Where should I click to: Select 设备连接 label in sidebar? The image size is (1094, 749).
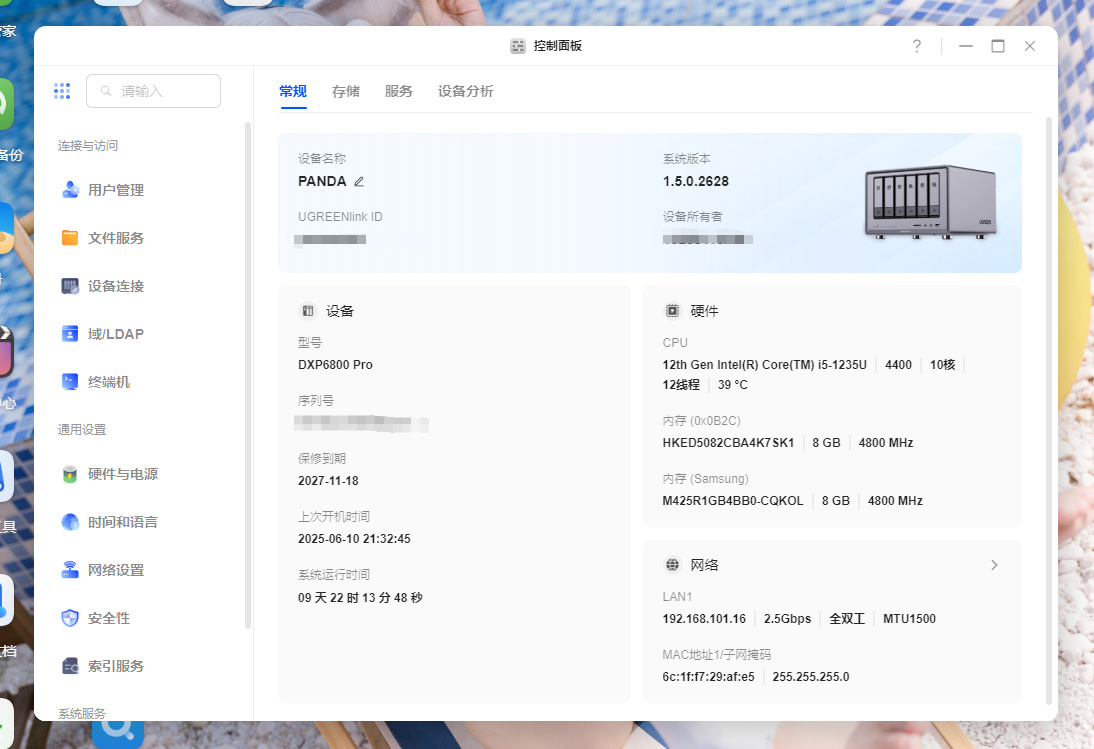[116, 286]
